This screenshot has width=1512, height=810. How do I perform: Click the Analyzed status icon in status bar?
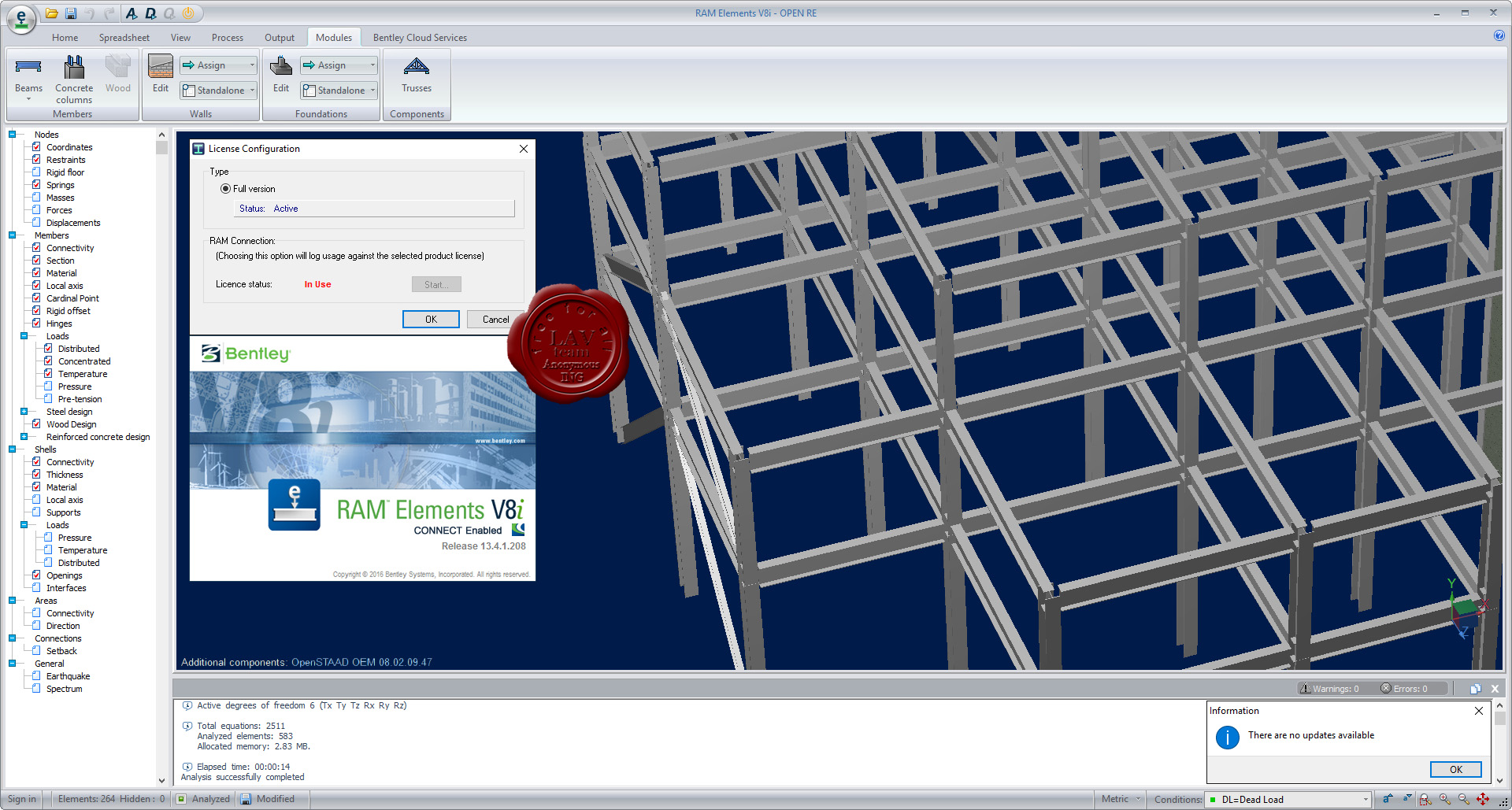(181, 799)
